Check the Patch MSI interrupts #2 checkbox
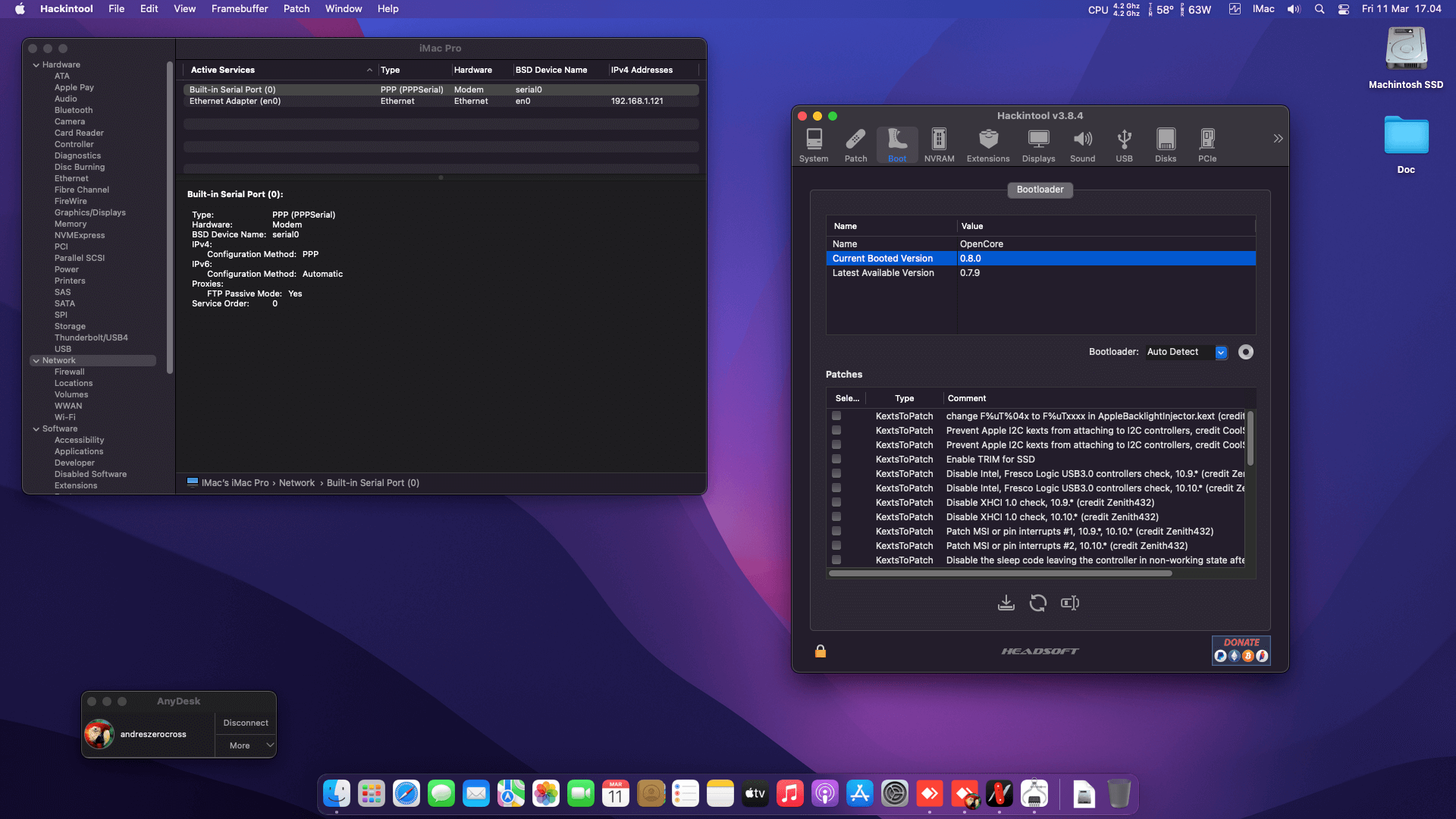 [836, 545]
